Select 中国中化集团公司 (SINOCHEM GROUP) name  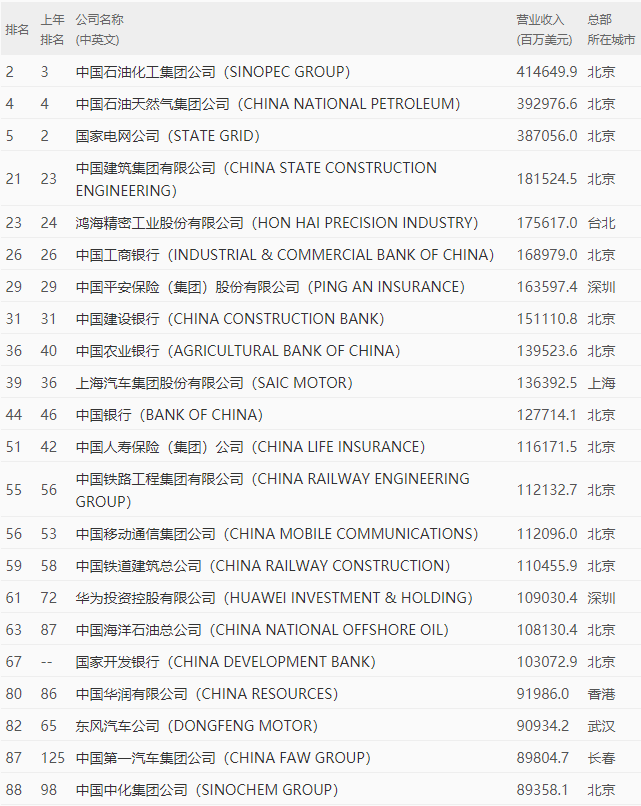click(x=207, y=790)
